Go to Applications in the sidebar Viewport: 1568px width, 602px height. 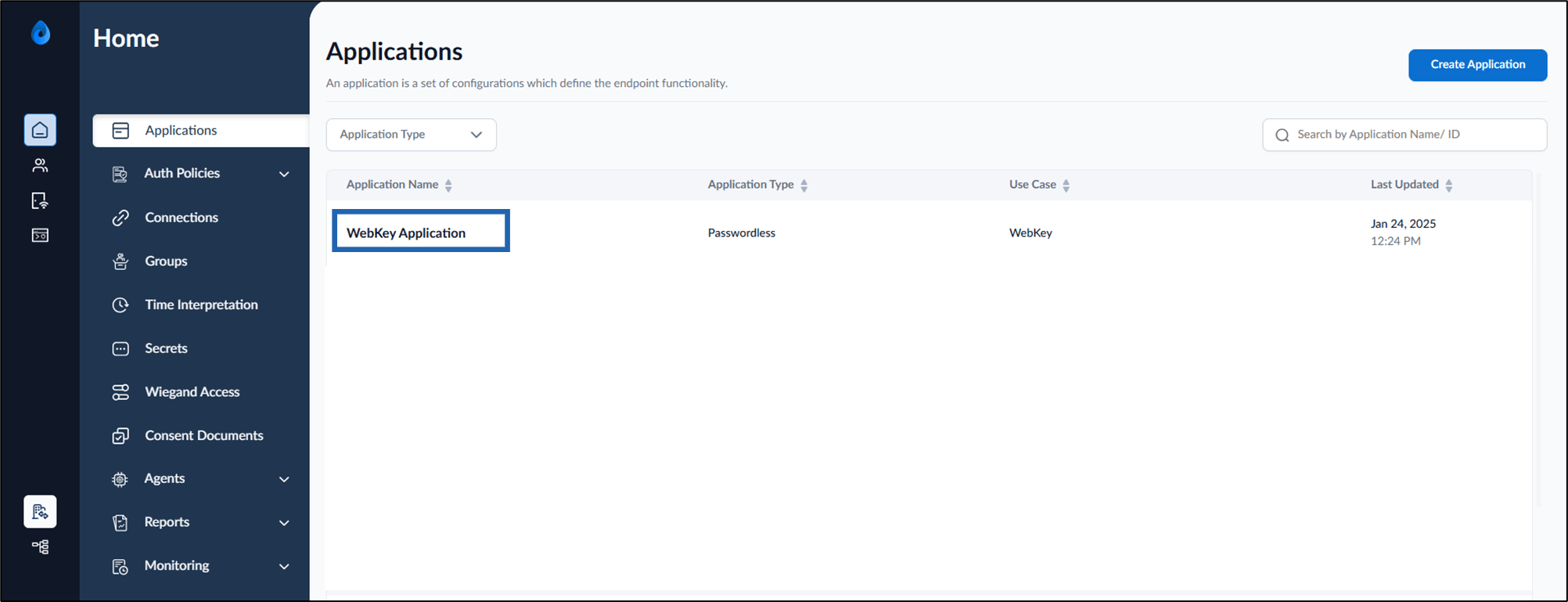point(201,131)
